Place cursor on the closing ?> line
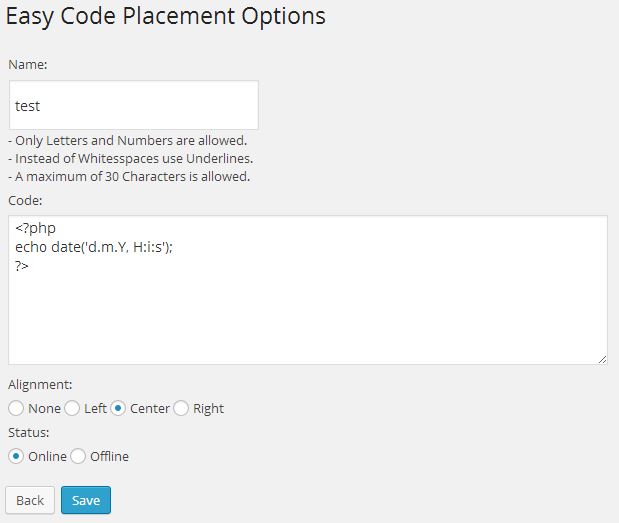Screen dimensions: 619x523 tap(22, 266)
